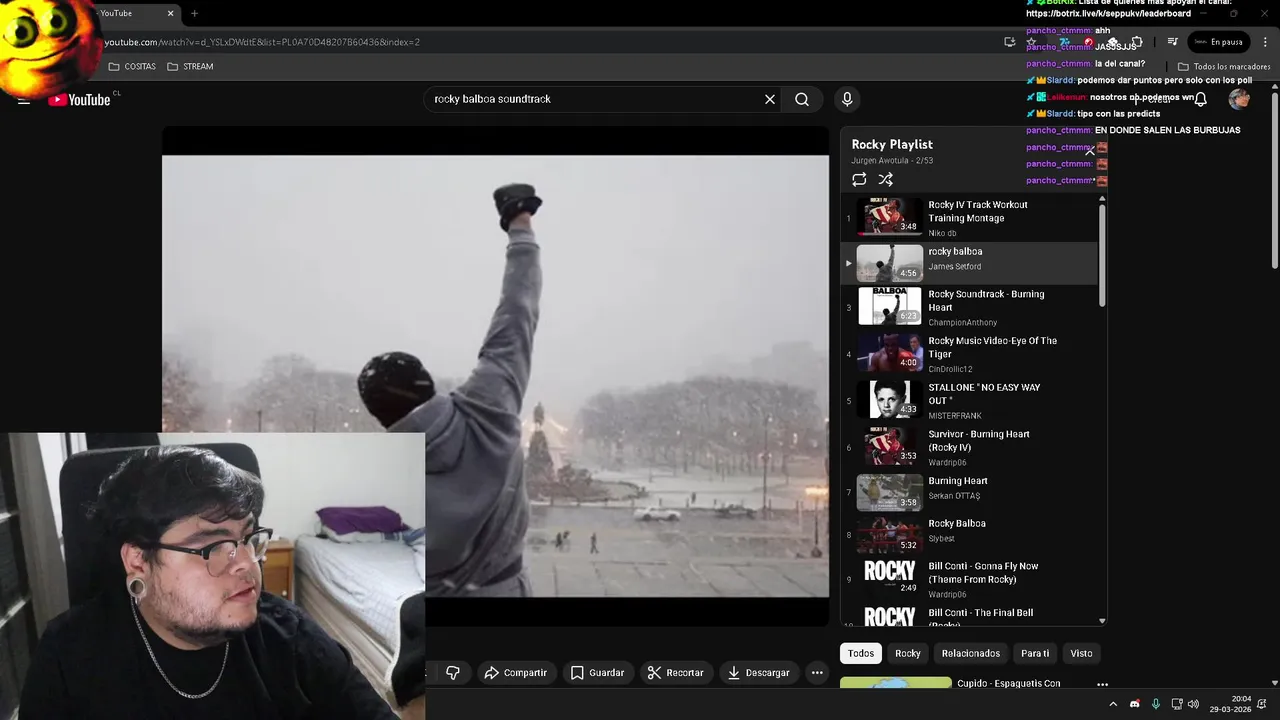
Task: Open more video actions (three dots)
Action: tap(817, 673)
